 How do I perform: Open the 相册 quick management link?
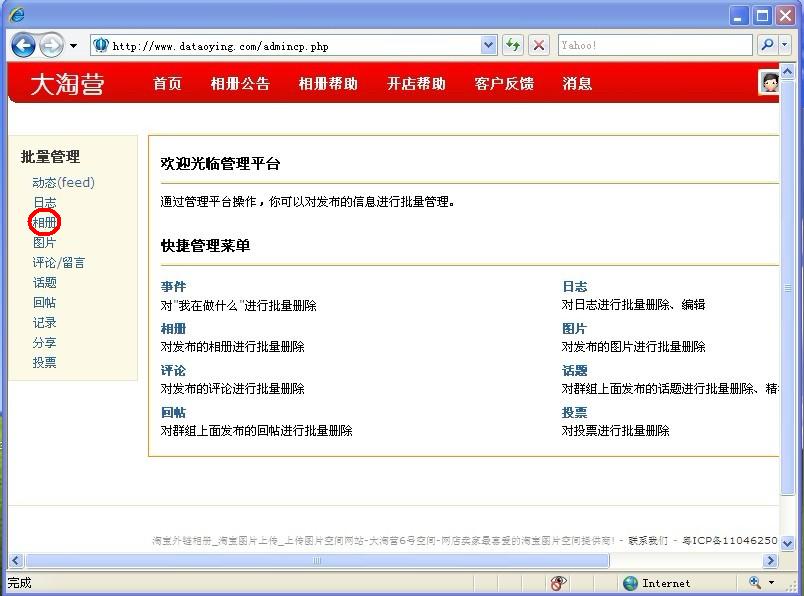pyautogui.click(x=173, y=329)
